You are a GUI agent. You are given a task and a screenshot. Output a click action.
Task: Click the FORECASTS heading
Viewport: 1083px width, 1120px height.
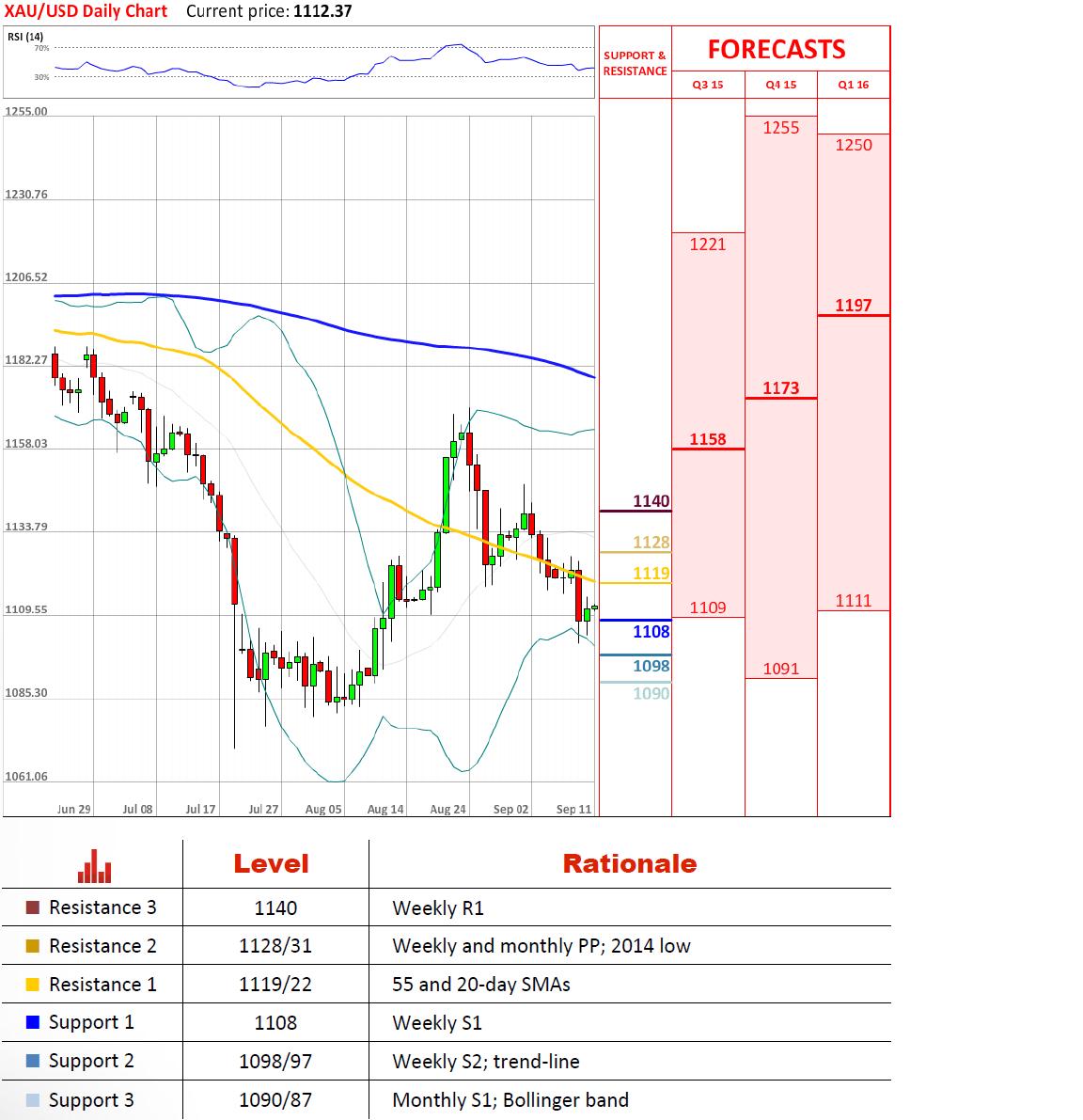pyautogui.click(x=777, y=49)
